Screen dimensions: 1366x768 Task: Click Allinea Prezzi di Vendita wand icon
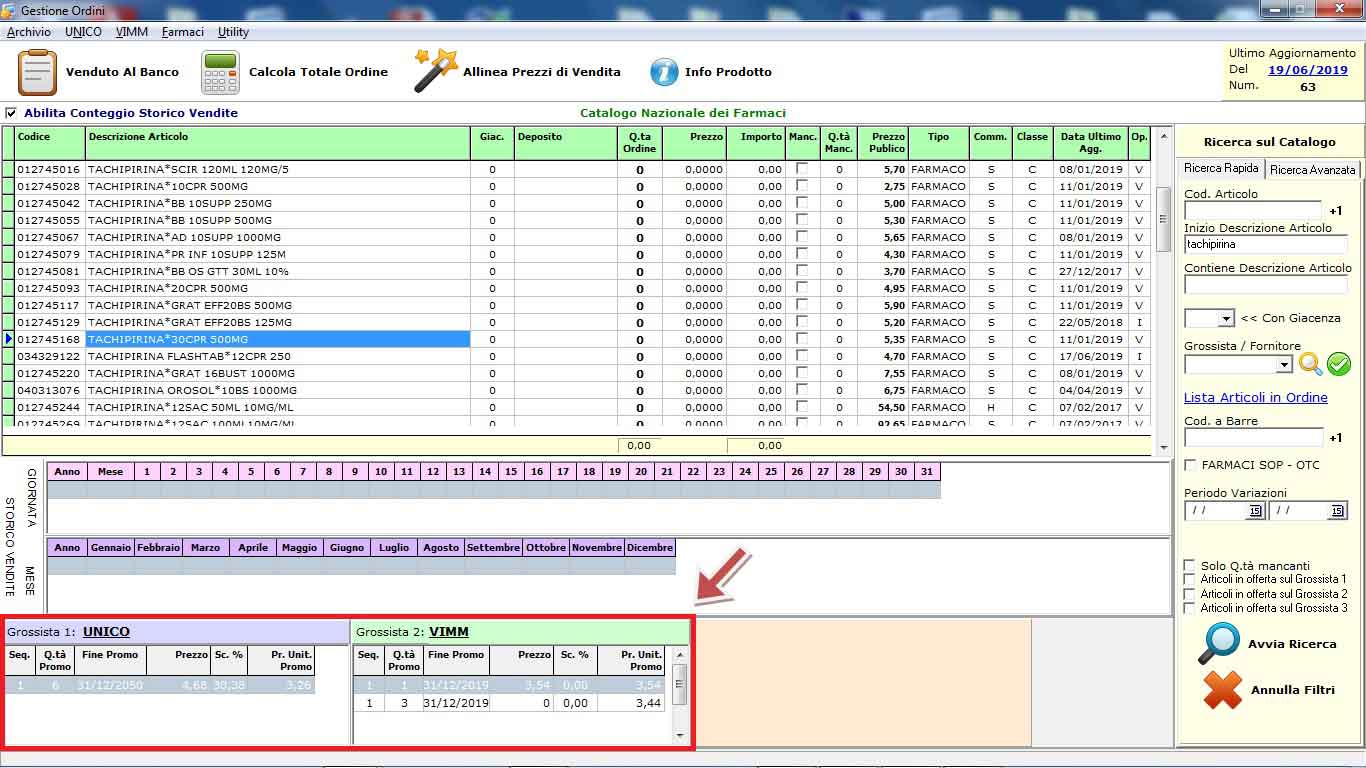coord(435,71)
